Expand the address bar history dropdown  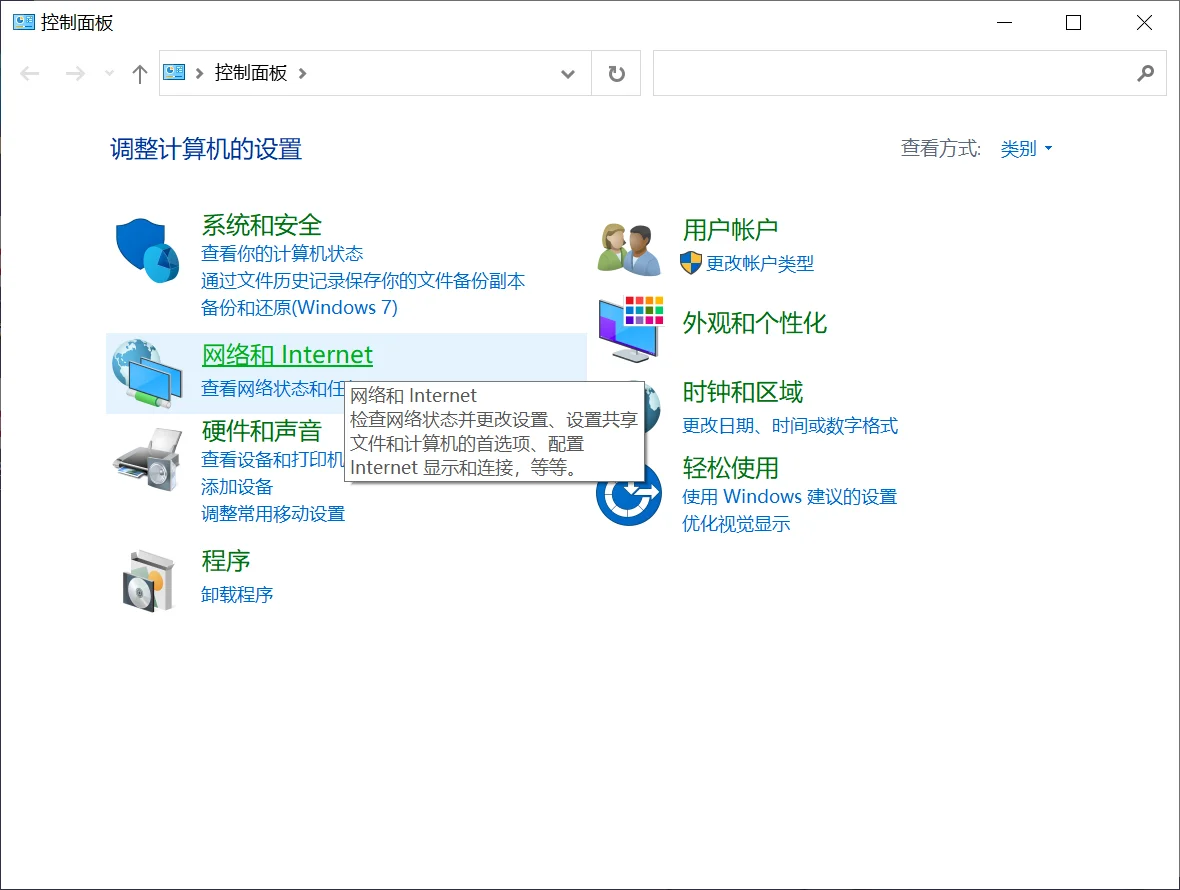point(568,74)
